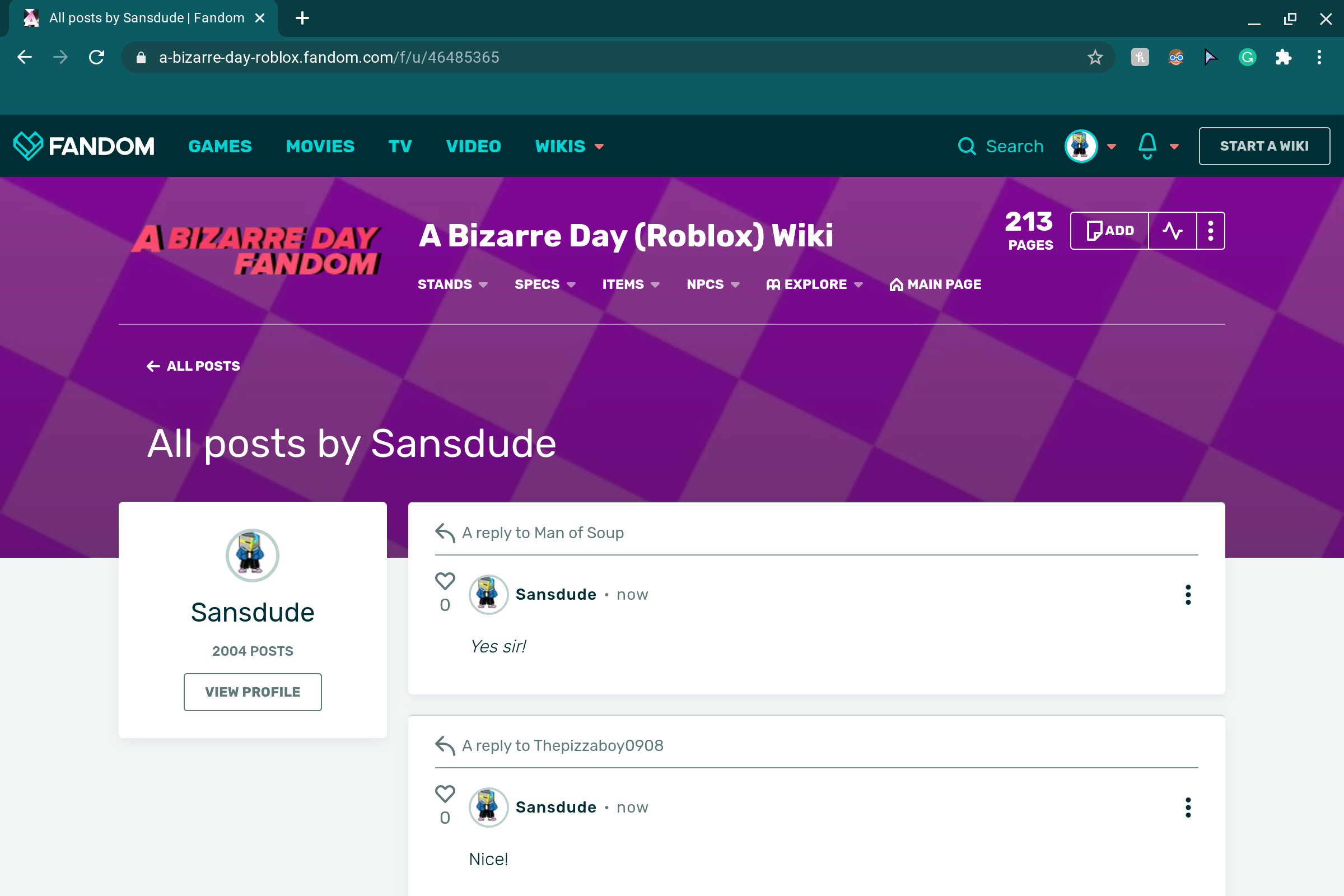Click the browser forward arrow
Viewport: 1344px width, 896px height.
[x=60, y=57]
